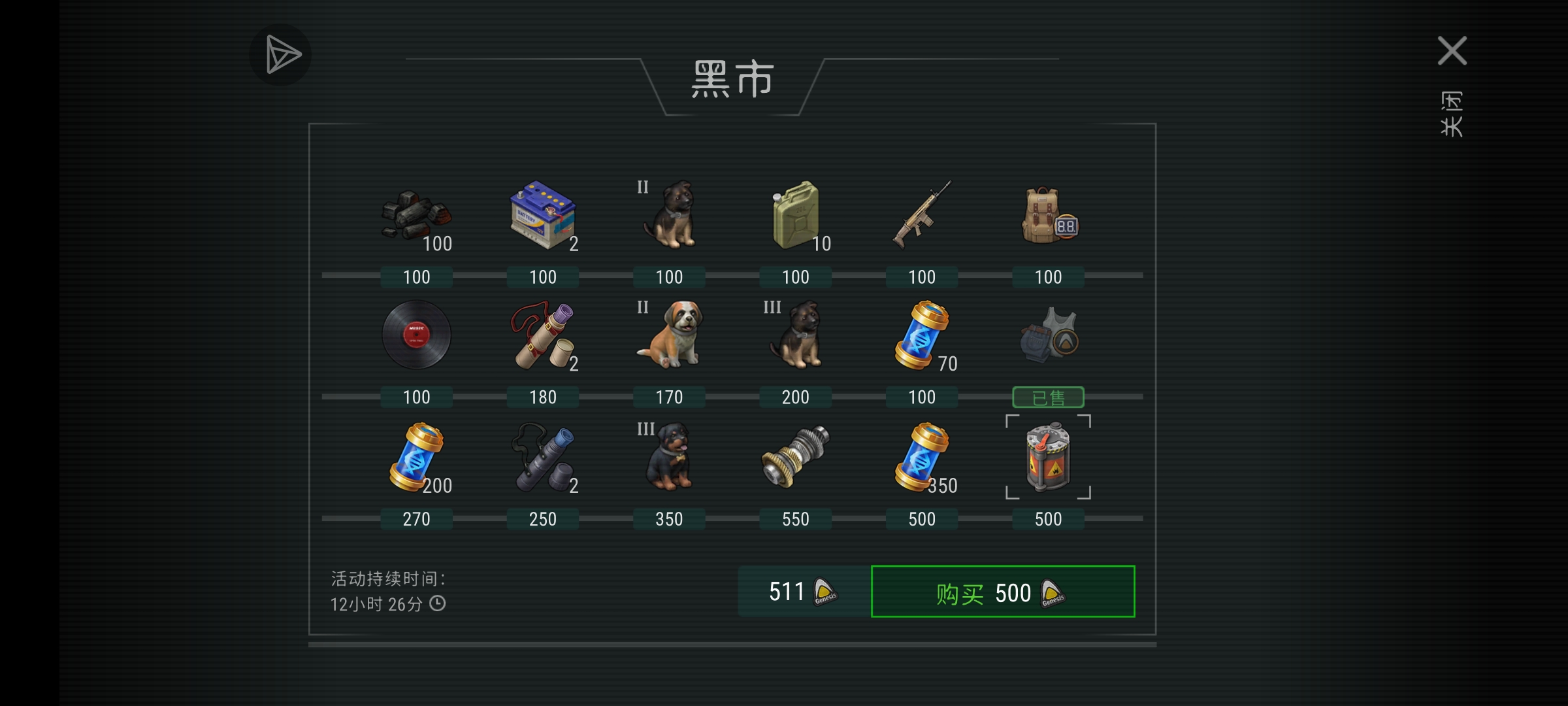Pick the green fuel canister item
The width and height of the screenshot is (1568, 706).
pos(795,215)
